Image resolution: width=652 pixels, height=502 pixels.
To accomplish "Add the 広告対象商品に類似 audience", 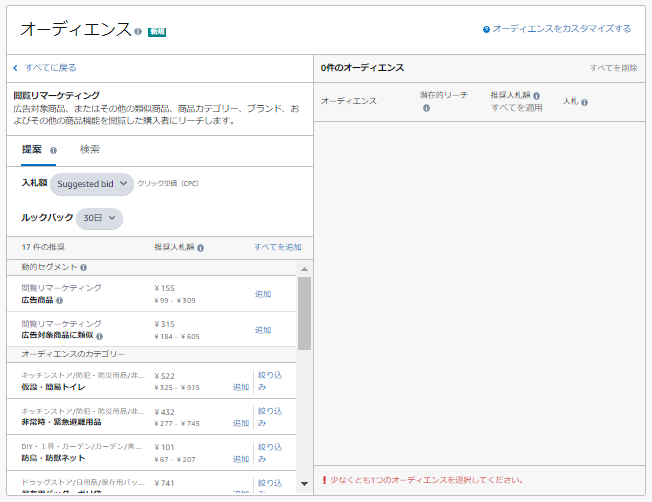I will [x=263, y=330].
